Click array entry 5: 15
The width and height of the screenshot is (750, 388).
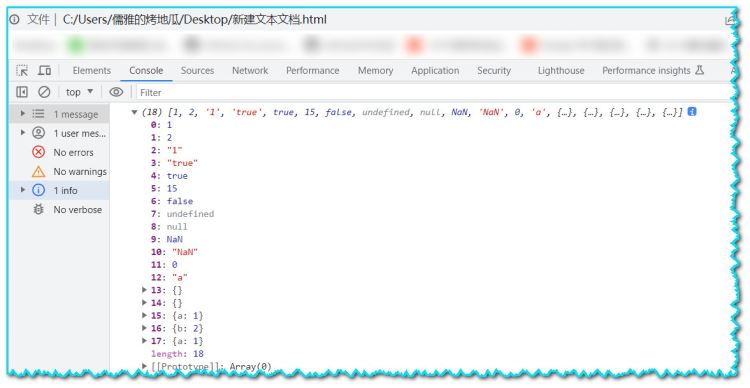tap(164, 188)
